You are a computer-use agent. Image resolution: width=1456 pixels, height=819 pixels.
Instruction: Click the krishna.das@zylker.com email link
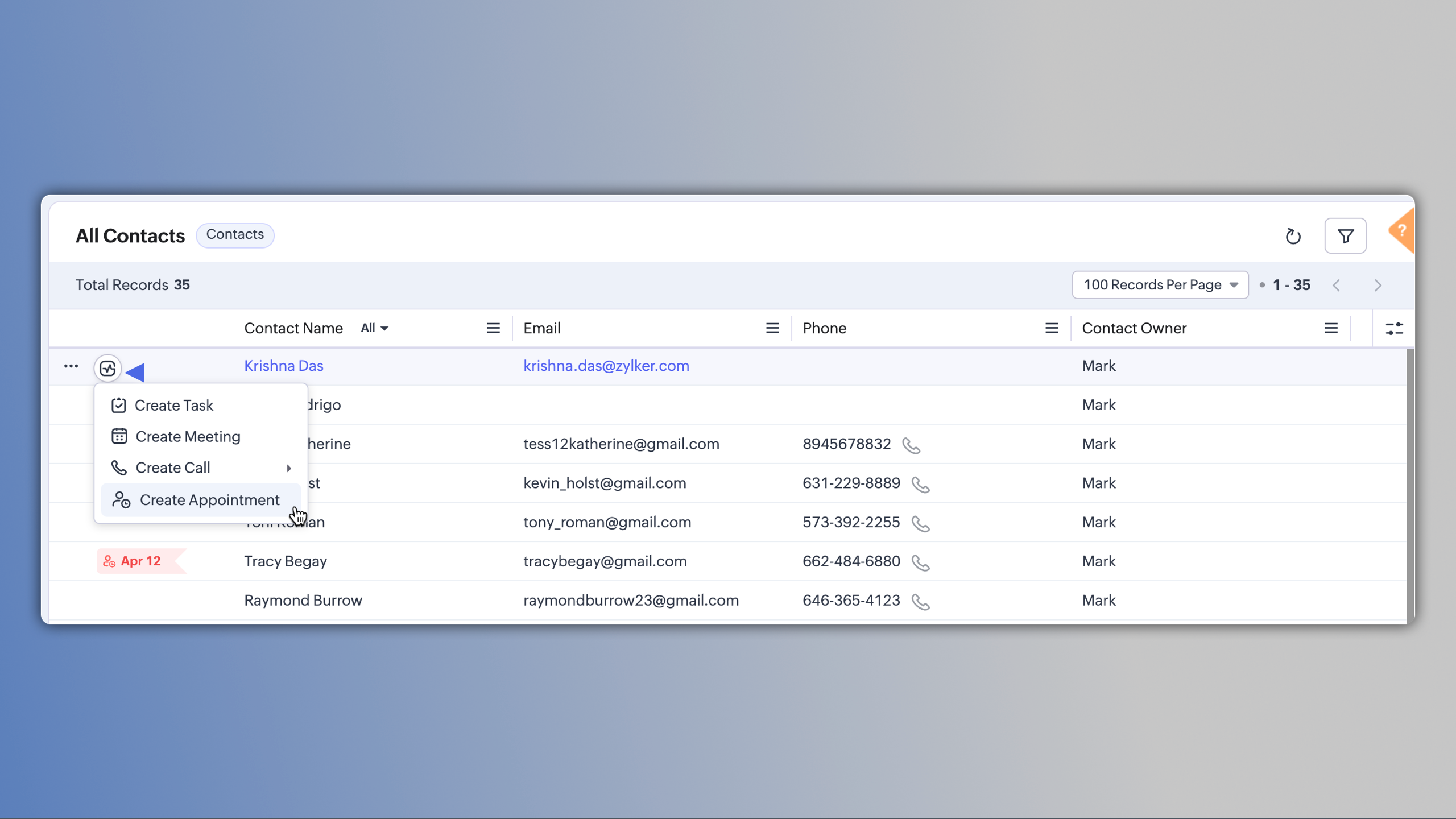[x=606, y=366]
